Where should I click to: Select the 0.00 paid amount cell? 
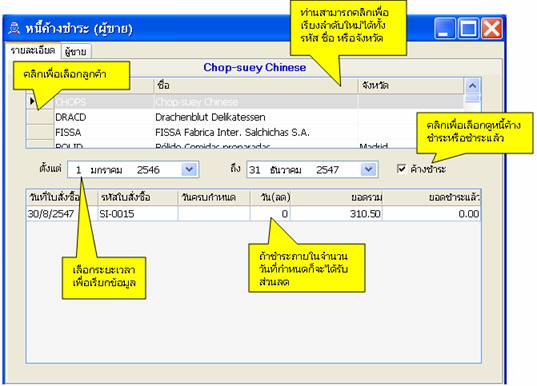(432, 214)
